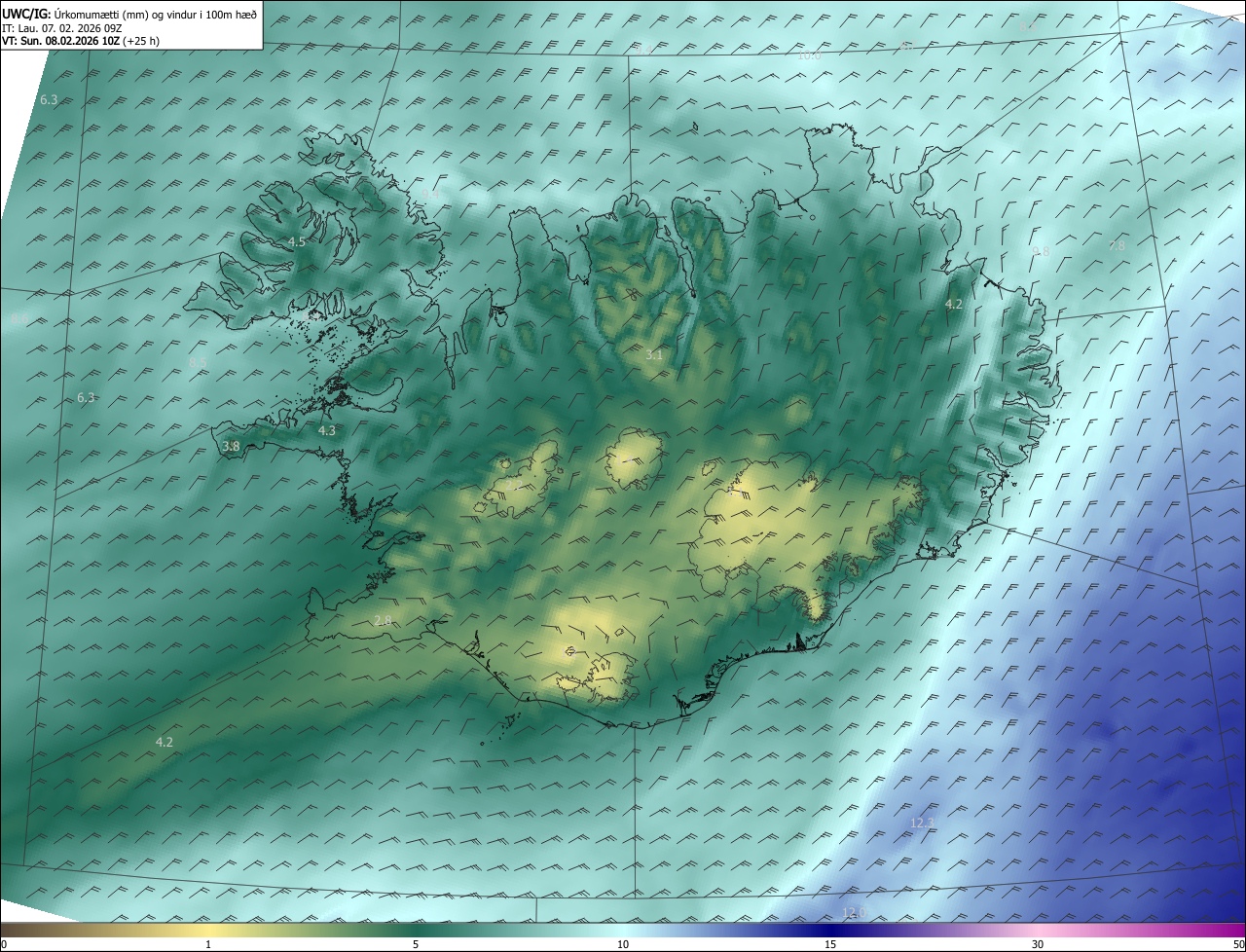Viewport: 1246px width, 952px height.
Task: Click the 8.5 value label west of Iceland
Action: [198, 362]
